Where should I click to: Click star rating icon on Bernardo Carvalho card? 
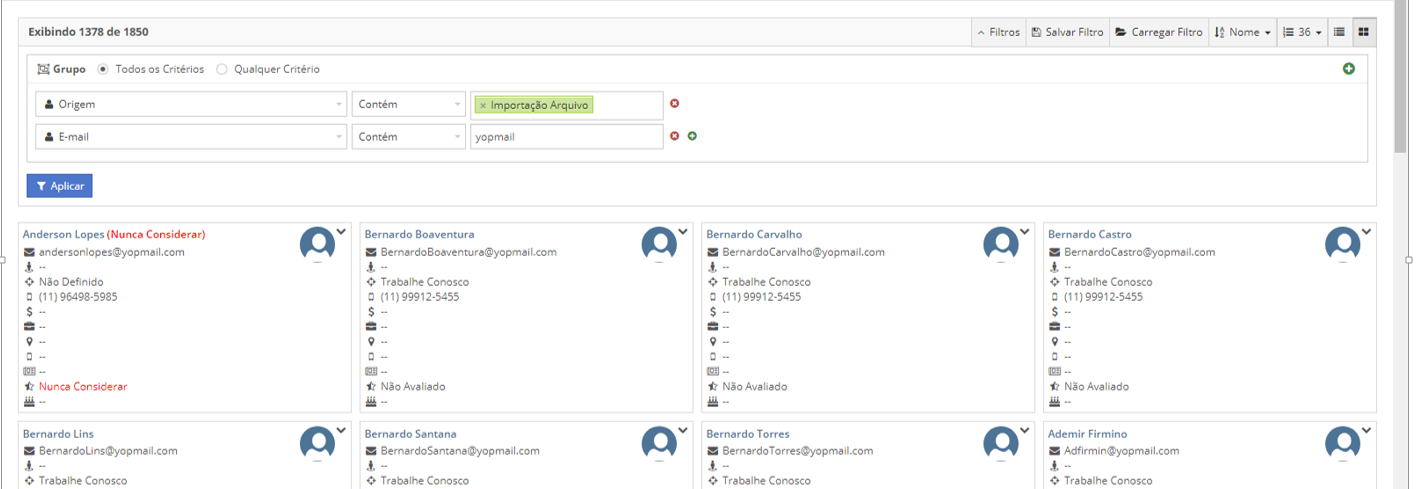click(x=712, y=386)
